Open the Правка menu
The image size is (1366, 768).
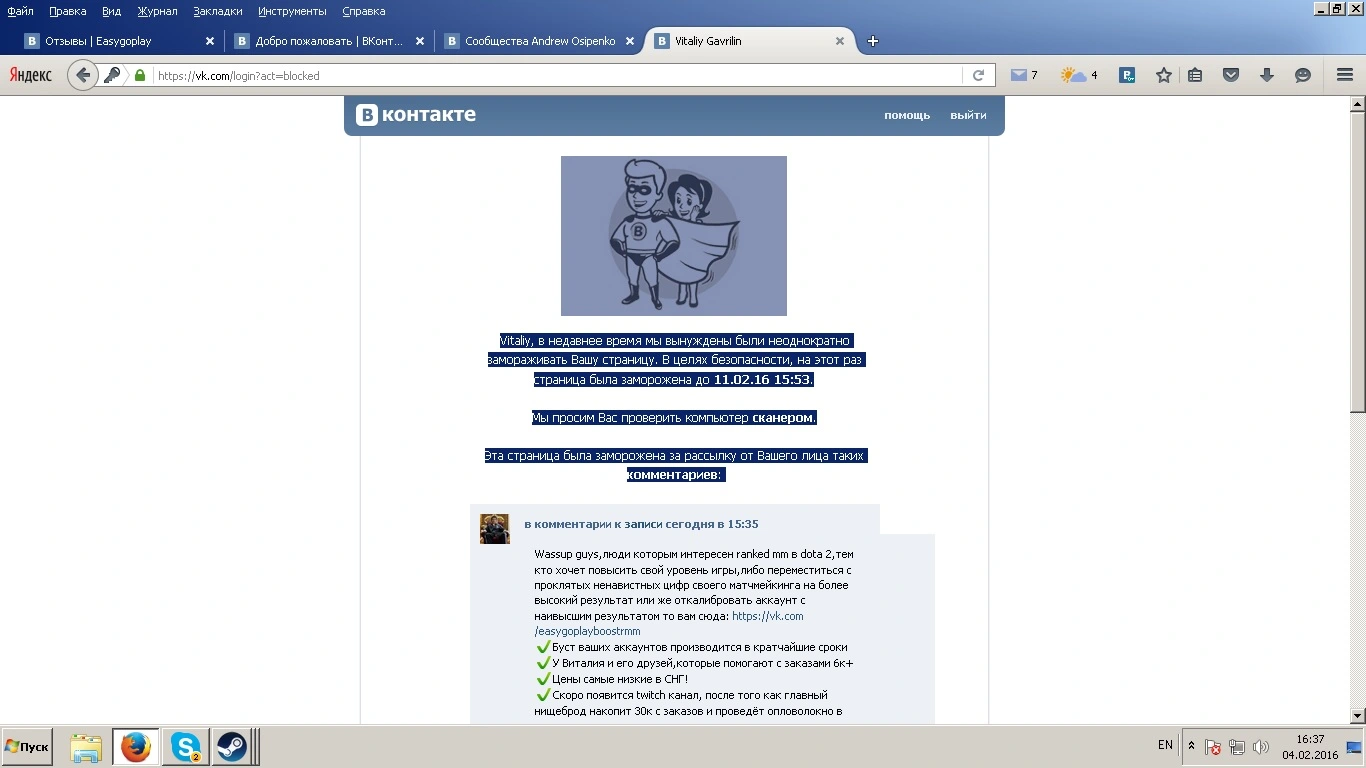[x=67, y=11]
